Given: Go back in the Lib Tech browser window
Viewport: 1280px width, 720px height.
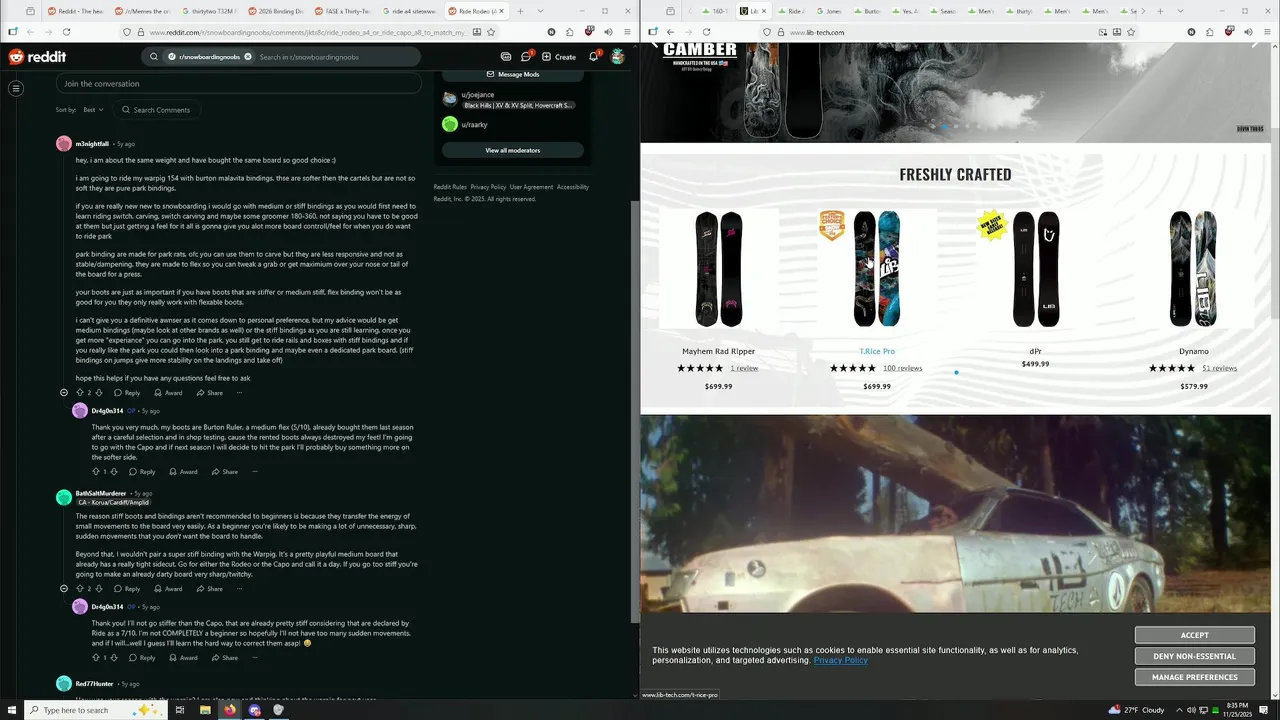Looking at the screenshot, I should pos(670,32).
